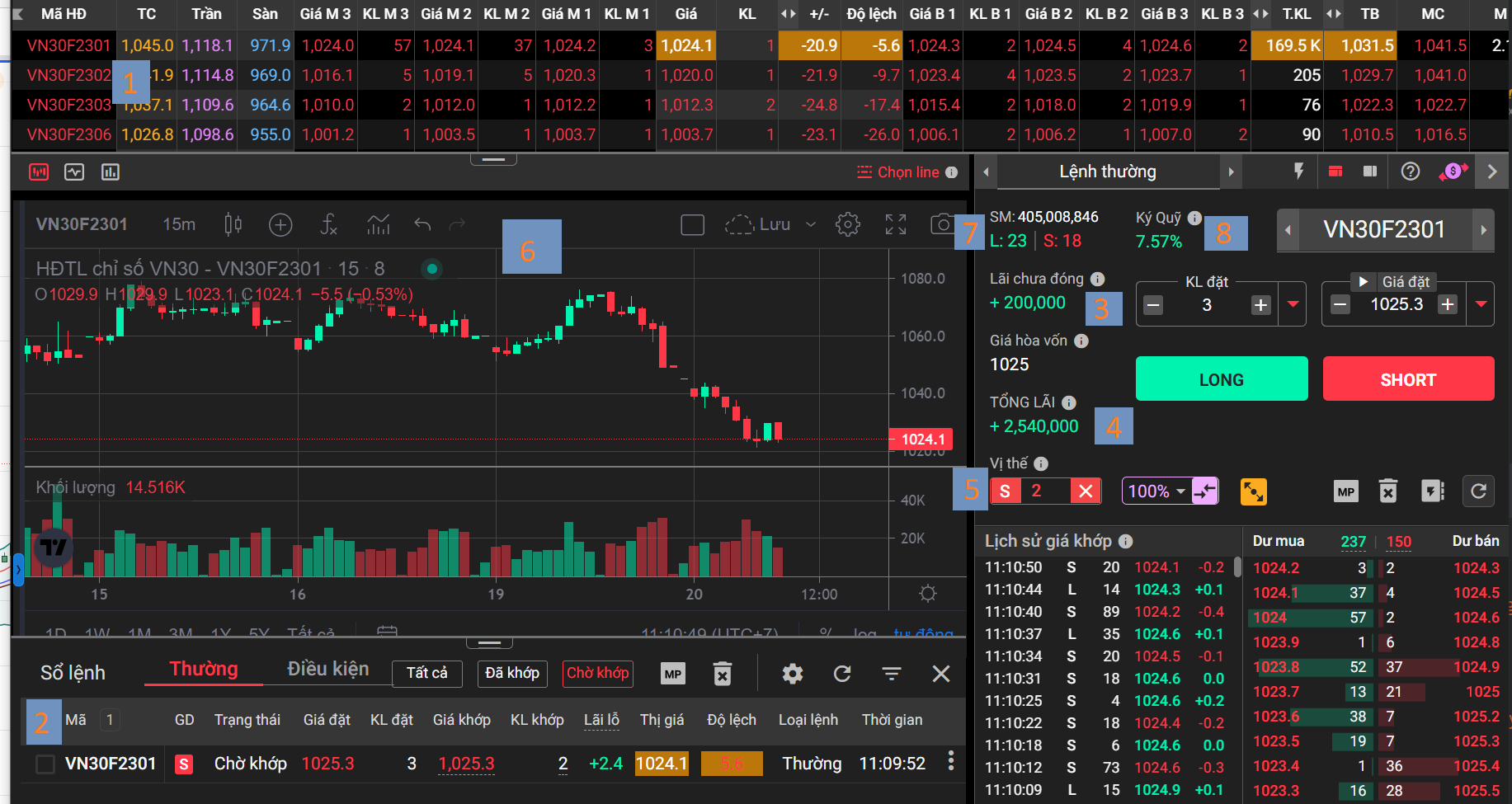Toggle the Giá đặt play arrow

tap(1364, 281)
